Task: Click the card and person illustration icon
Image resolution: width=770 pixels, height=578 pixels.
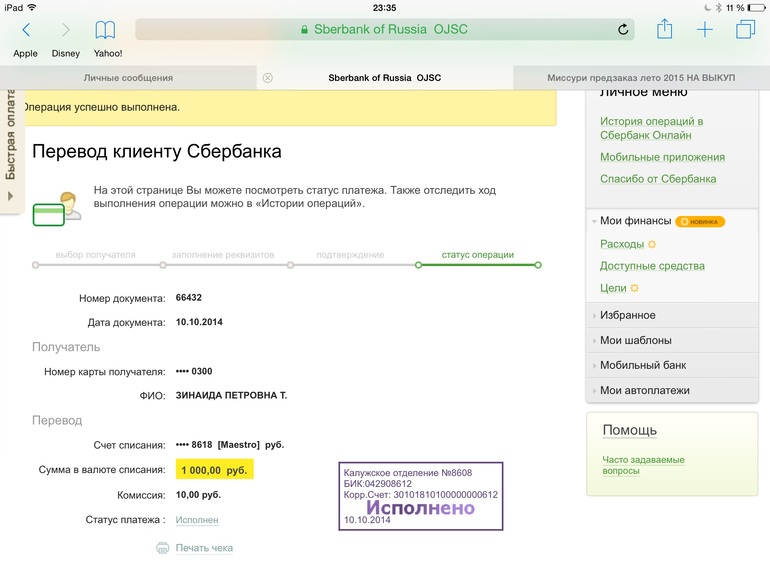Action: [56, 209]
